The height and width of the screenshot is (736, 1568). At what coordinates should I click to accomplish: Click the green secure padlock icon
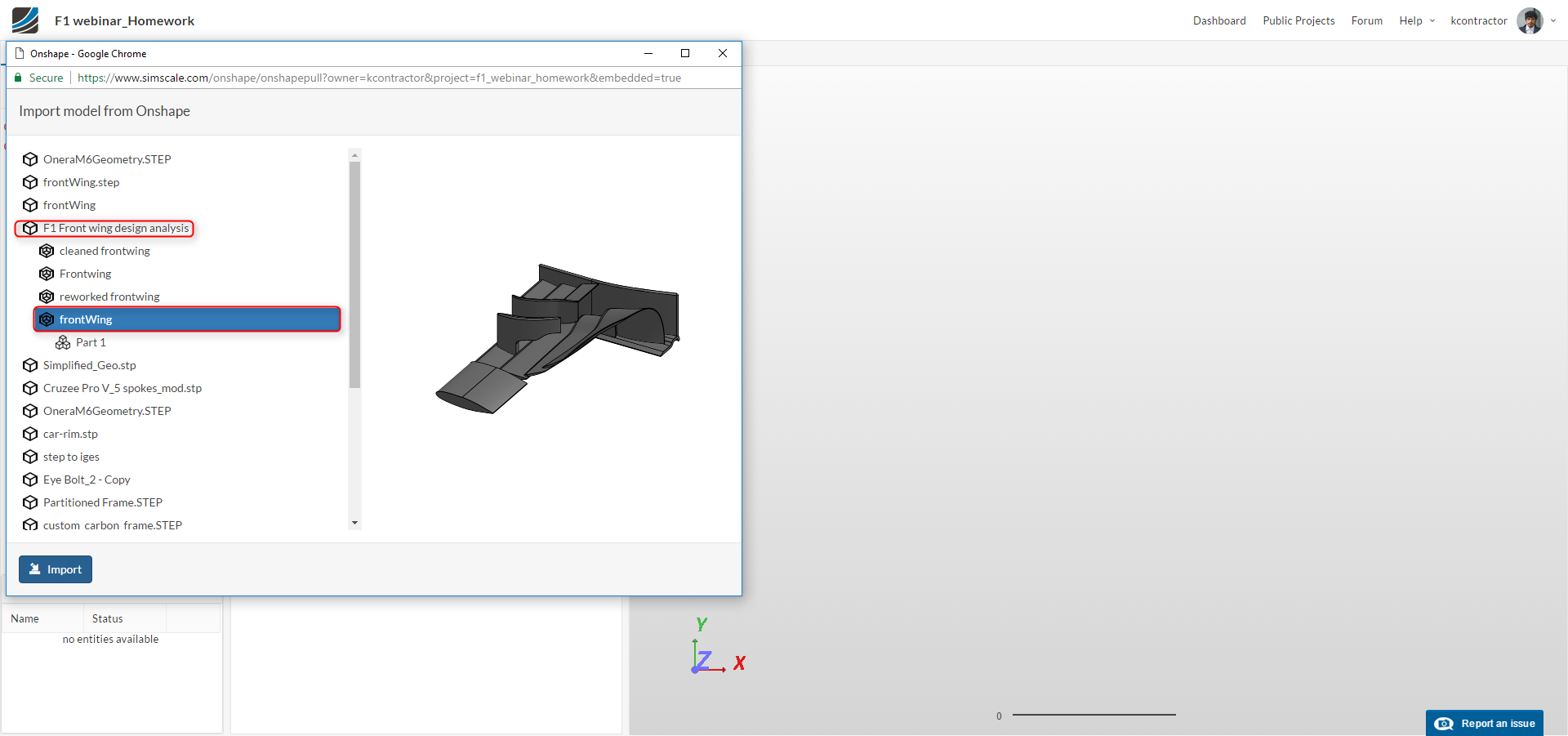[18, 78]
